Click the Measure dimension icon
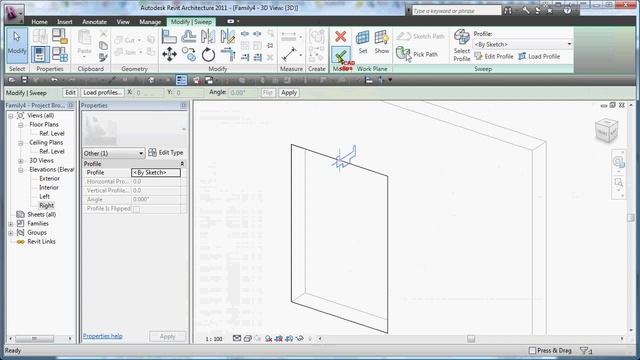 point(289,54)
